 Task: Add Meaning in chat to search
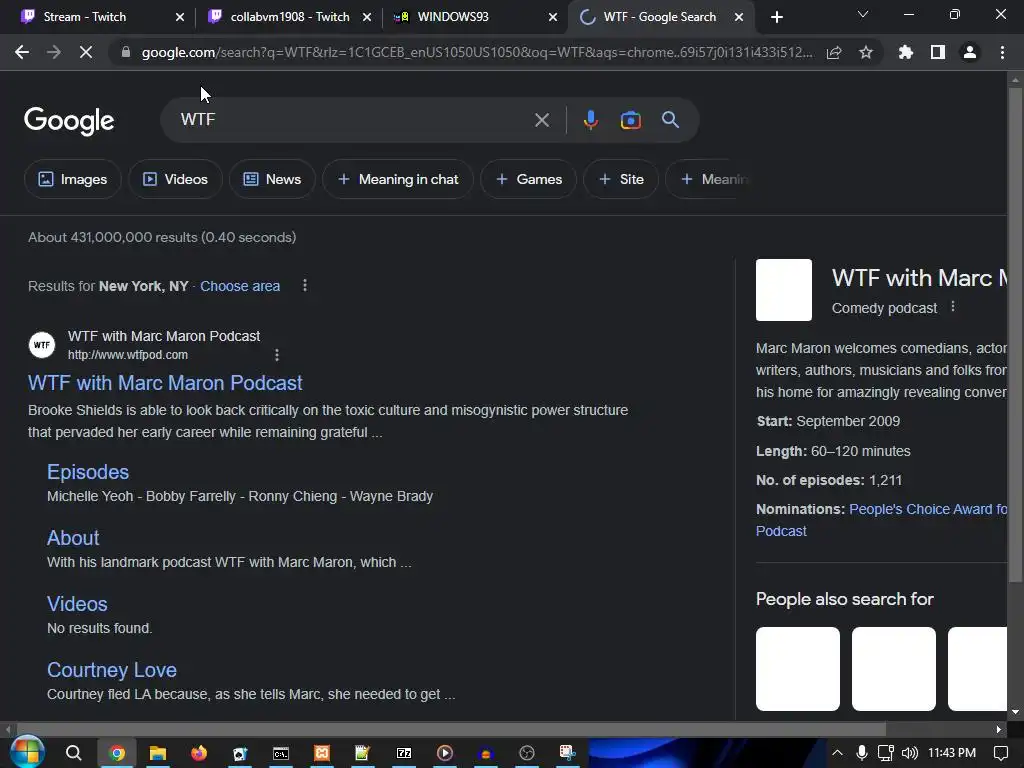(398, 179)
